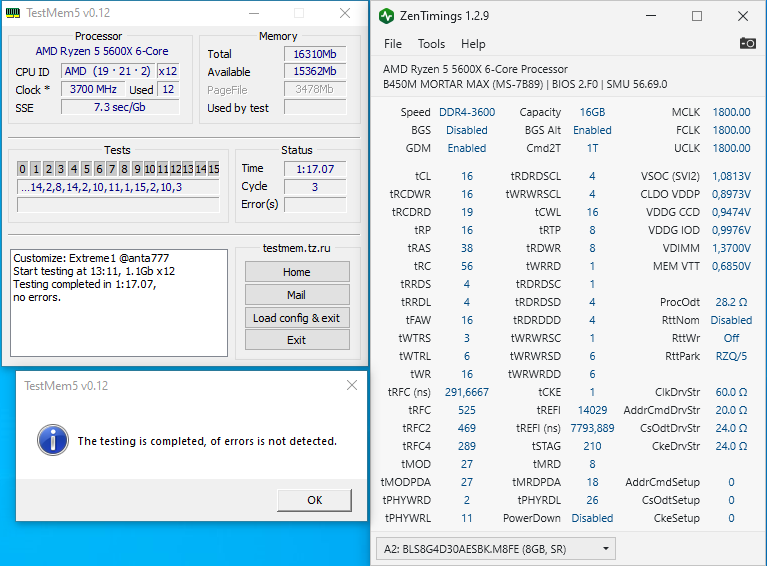
Task: Click the tRCDRD value 19
Action: coord(467,212)
